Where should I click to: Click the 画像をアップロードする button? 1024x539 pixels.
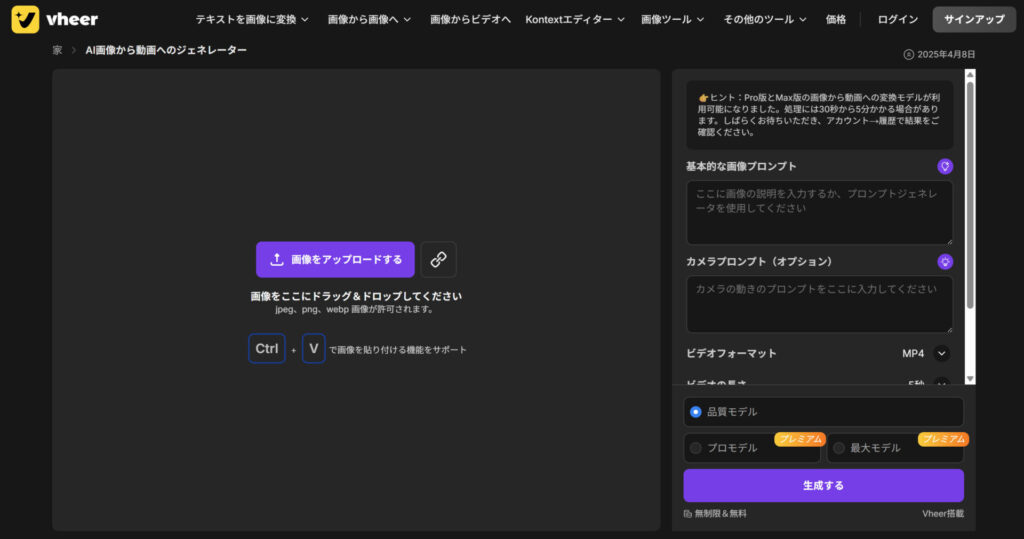335,259
